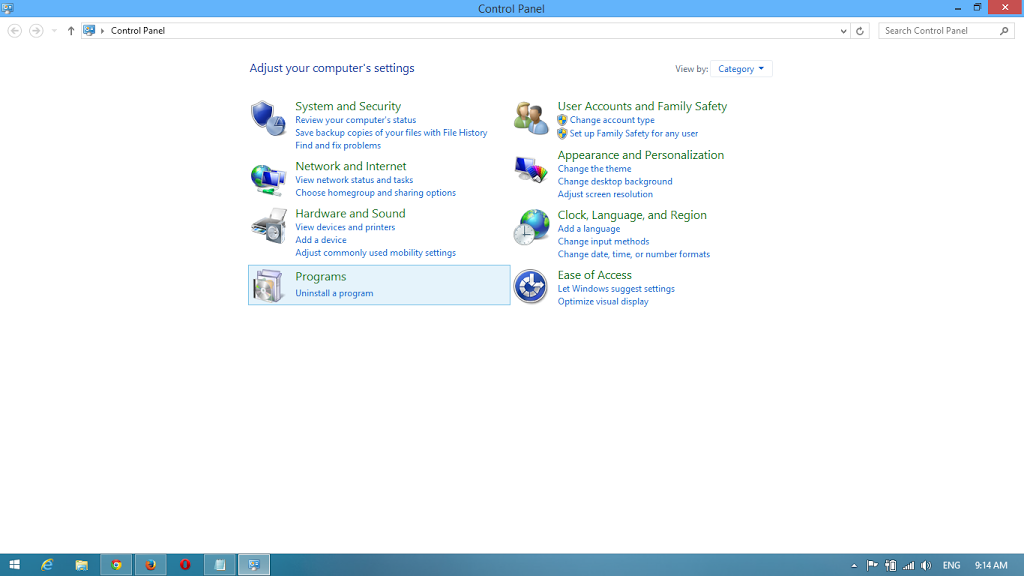Go up one level with the Up arrow
The image size is (1024, 576).
71,31
